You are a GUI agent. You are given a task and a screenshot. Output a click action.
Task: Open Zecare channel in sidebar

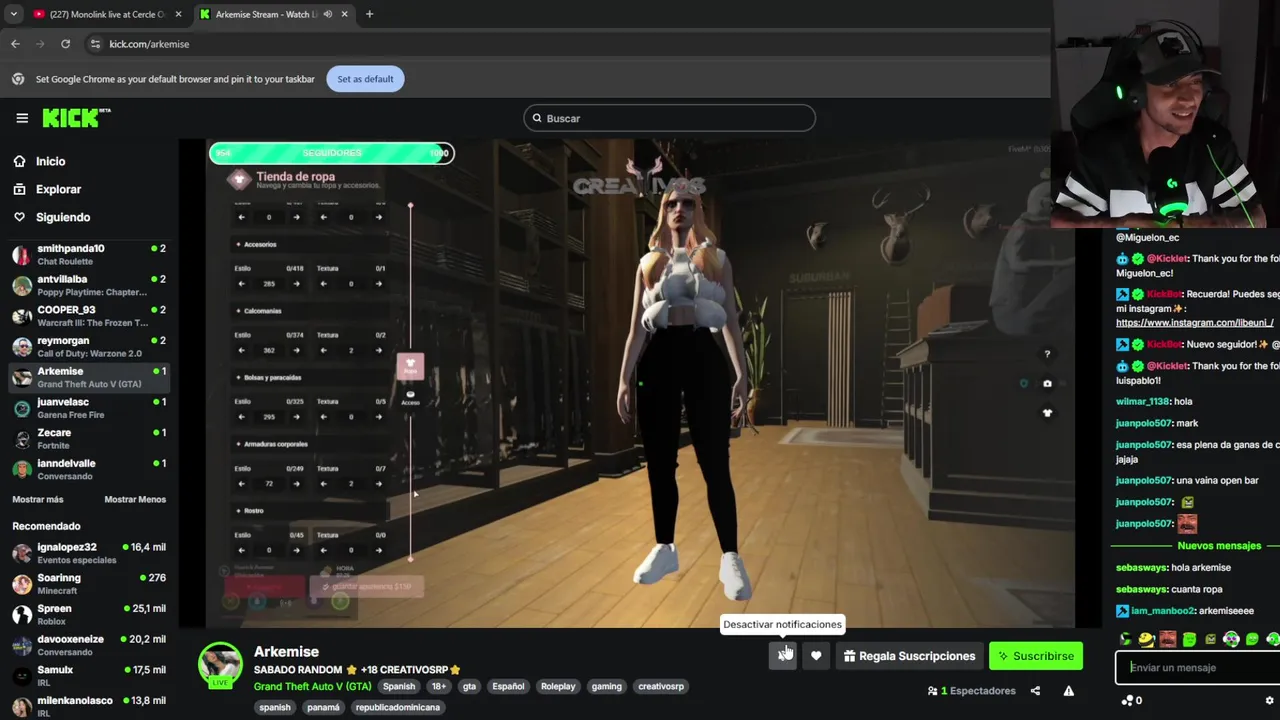click(90, 439)
